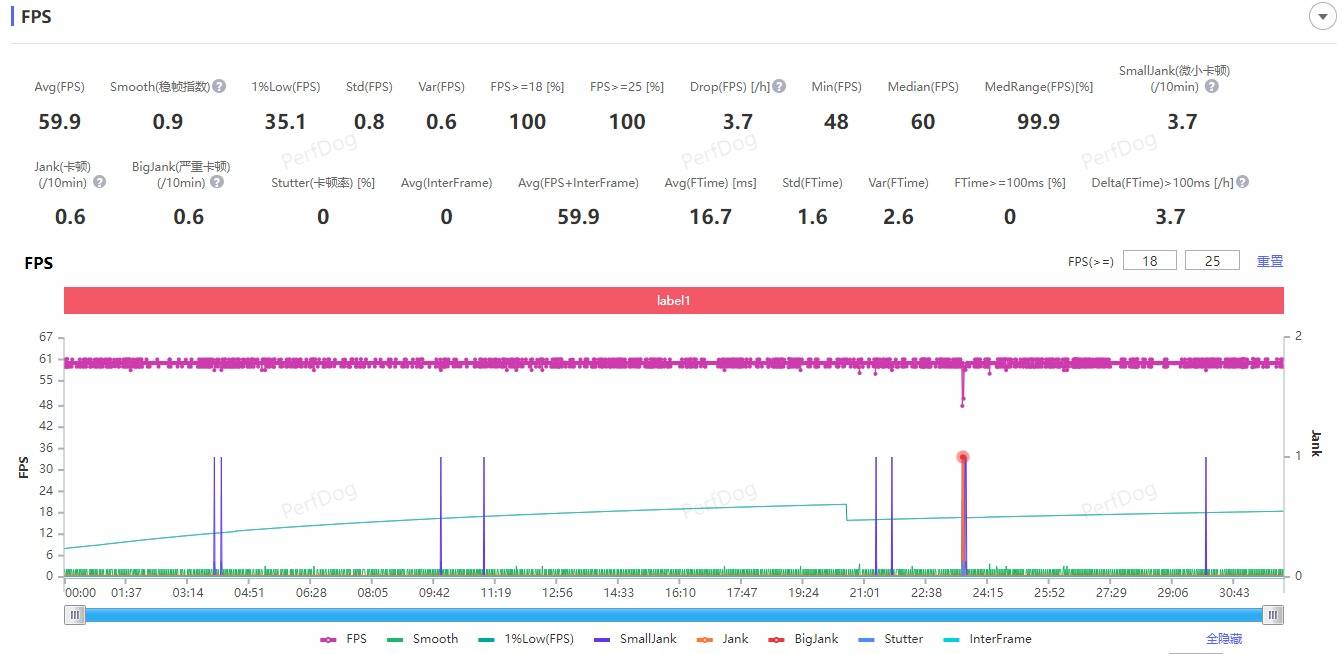Click help icon next to Smooth(稳帧指数)
Viewport: 1343px width, 654px height.
(x=219, y=87)
